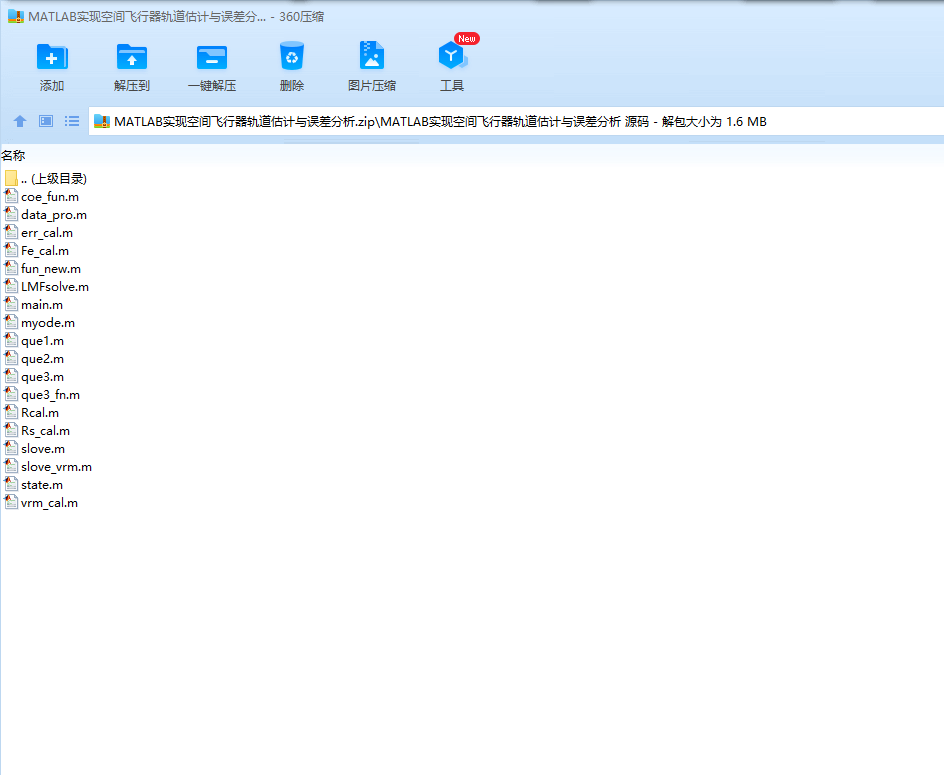Select the file name main.m

click(x=42, y=305)
